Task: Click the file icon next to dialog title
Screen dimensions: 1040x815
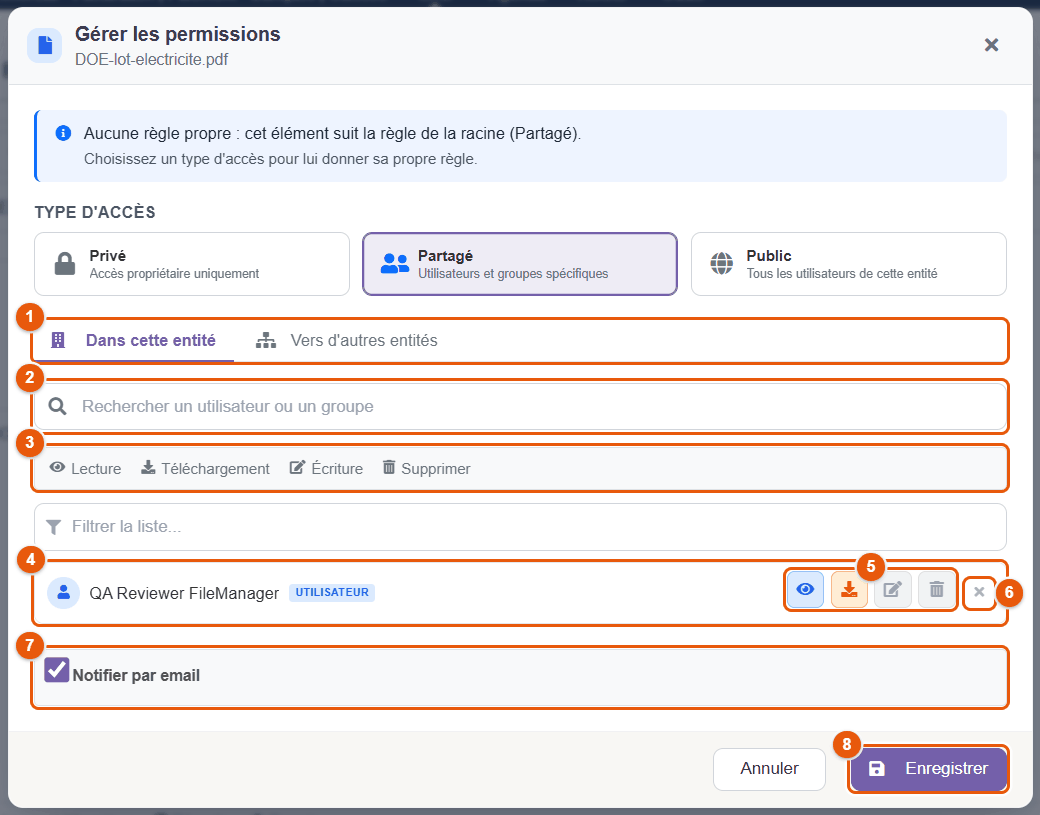Action: point(44,45)
